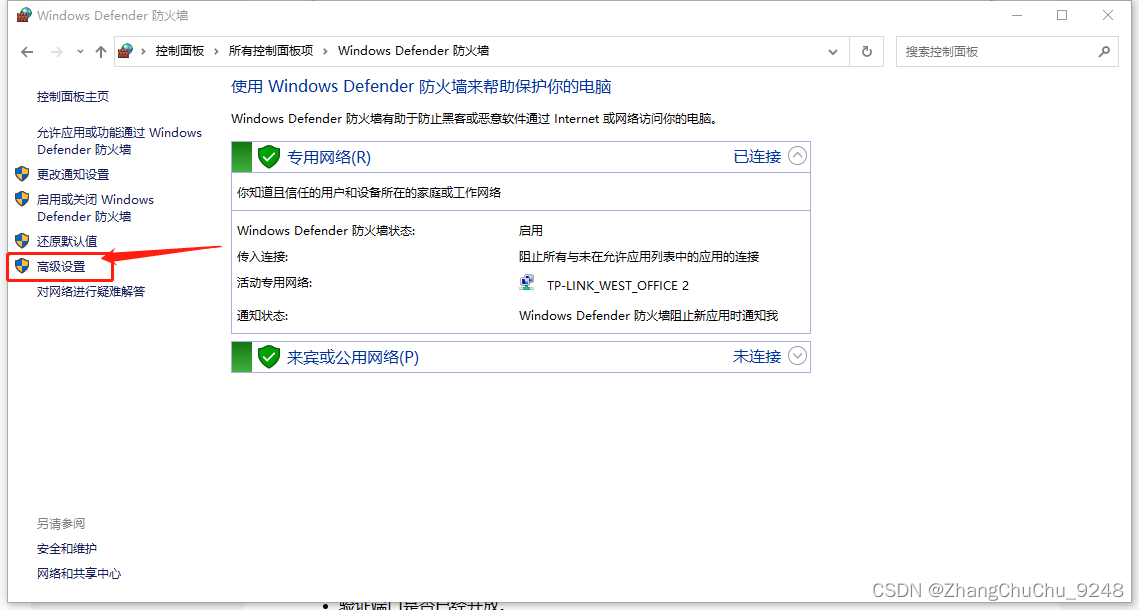1139x610 pixels.
Task: Click shield icon beside 还原默认值
Action: [x=23, y=241]
